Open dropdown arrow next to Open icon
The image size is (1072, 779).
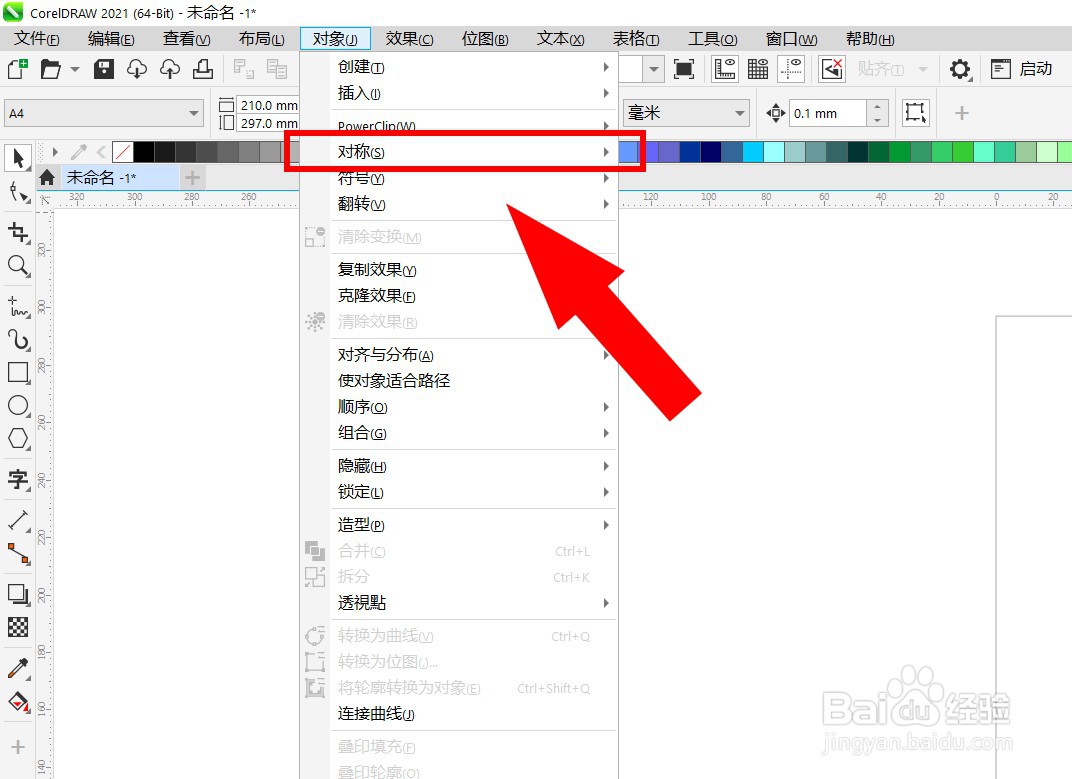click(75, 69)
